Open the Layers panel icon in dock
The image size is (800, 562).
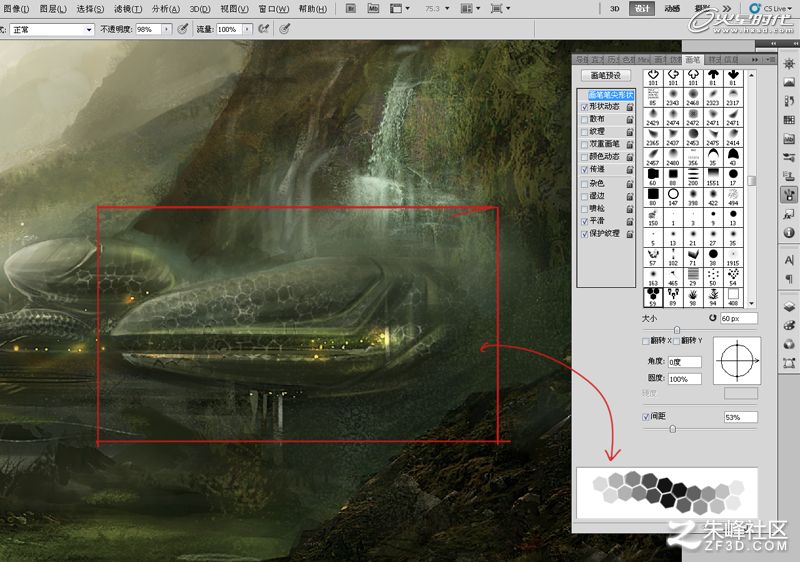pyautogui.click(x=789, y=306)
